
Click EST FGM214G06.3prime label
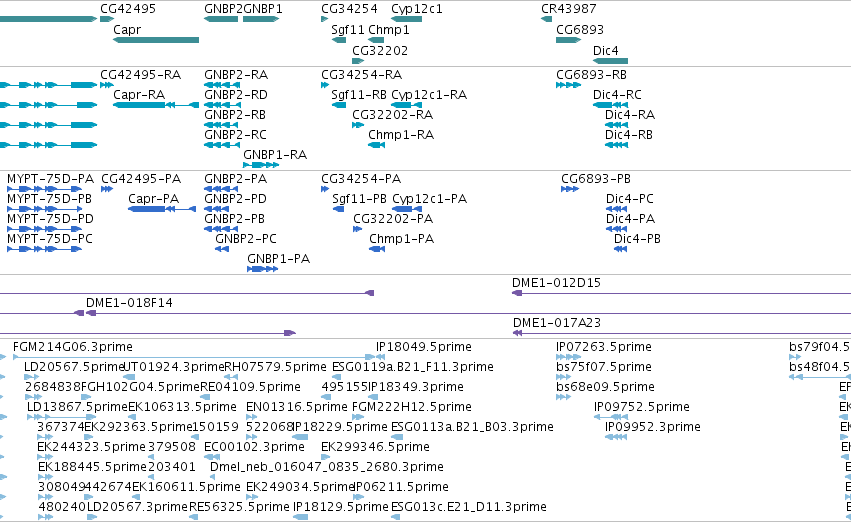click(x=73, y=347)
